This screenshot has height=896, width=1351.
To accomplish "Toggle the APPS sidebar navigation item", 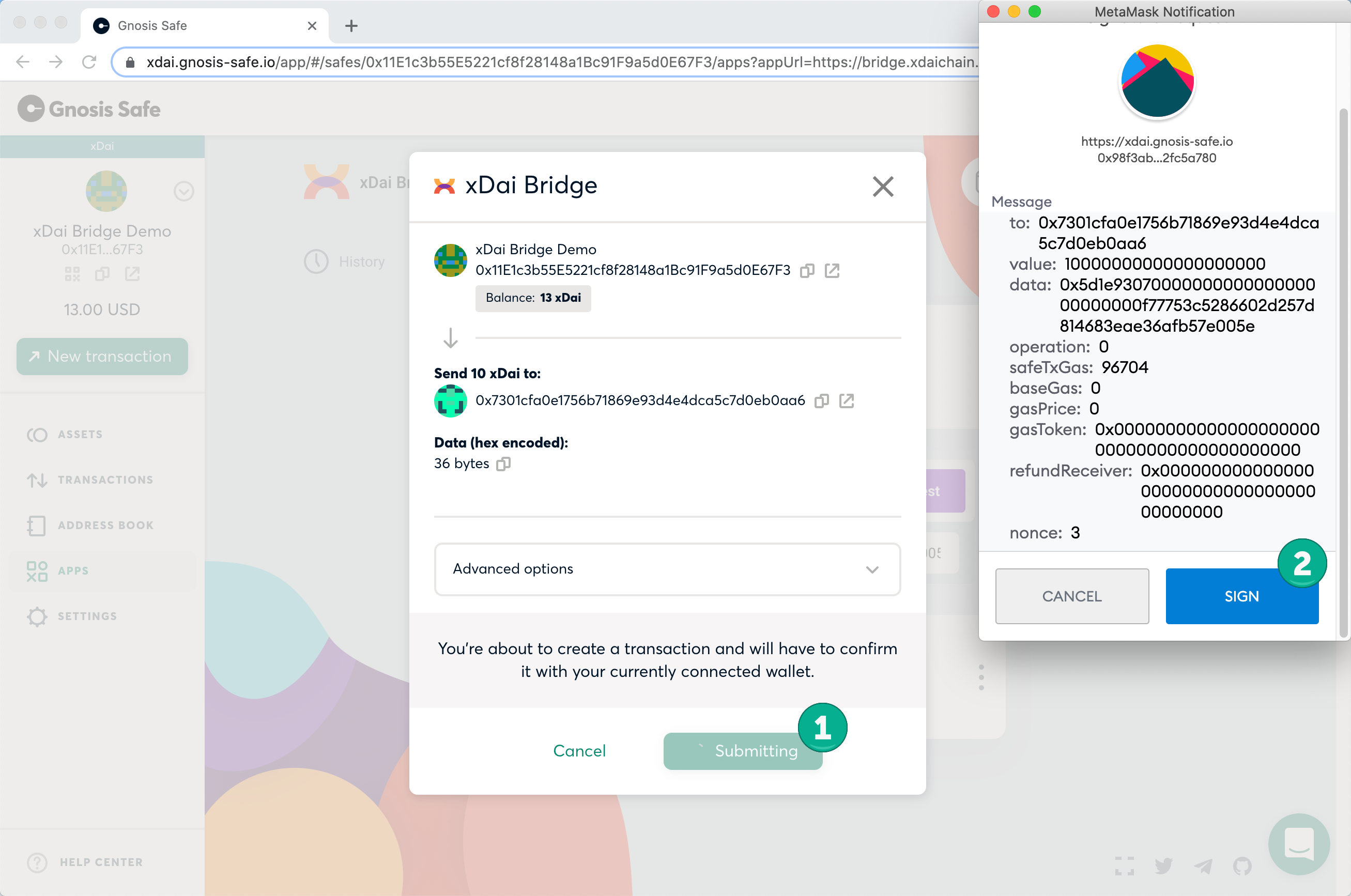I will (x=72, y=571).
